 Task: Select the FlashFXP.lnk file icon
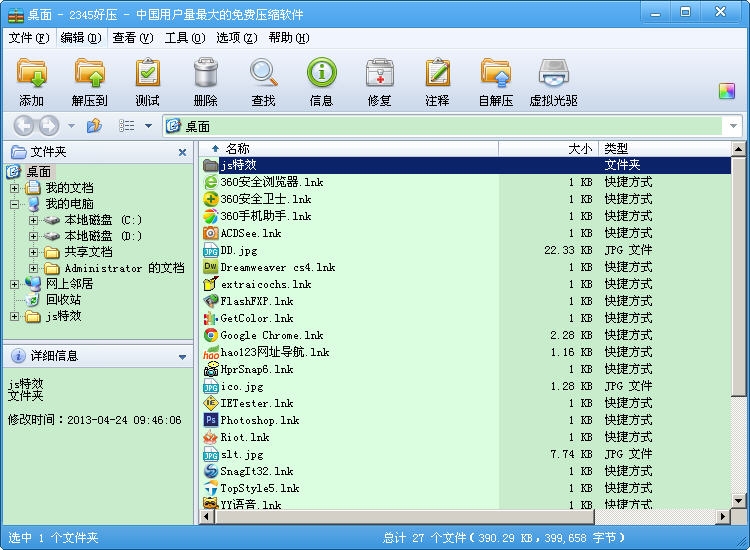click(x=210, y=301)
